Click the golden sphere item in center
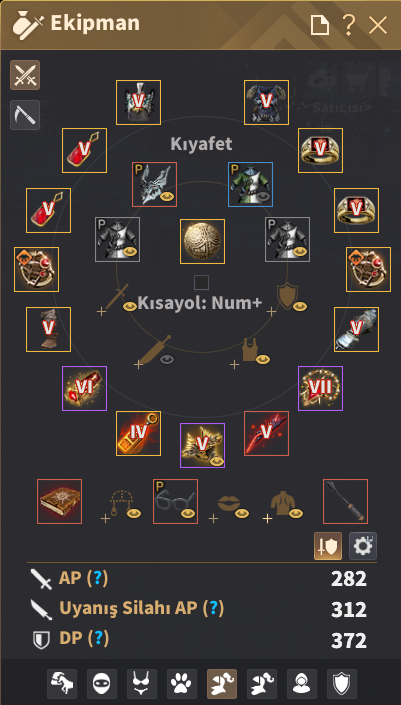The height and width of the screenshot is (705, 401). [x=202, y=241]
